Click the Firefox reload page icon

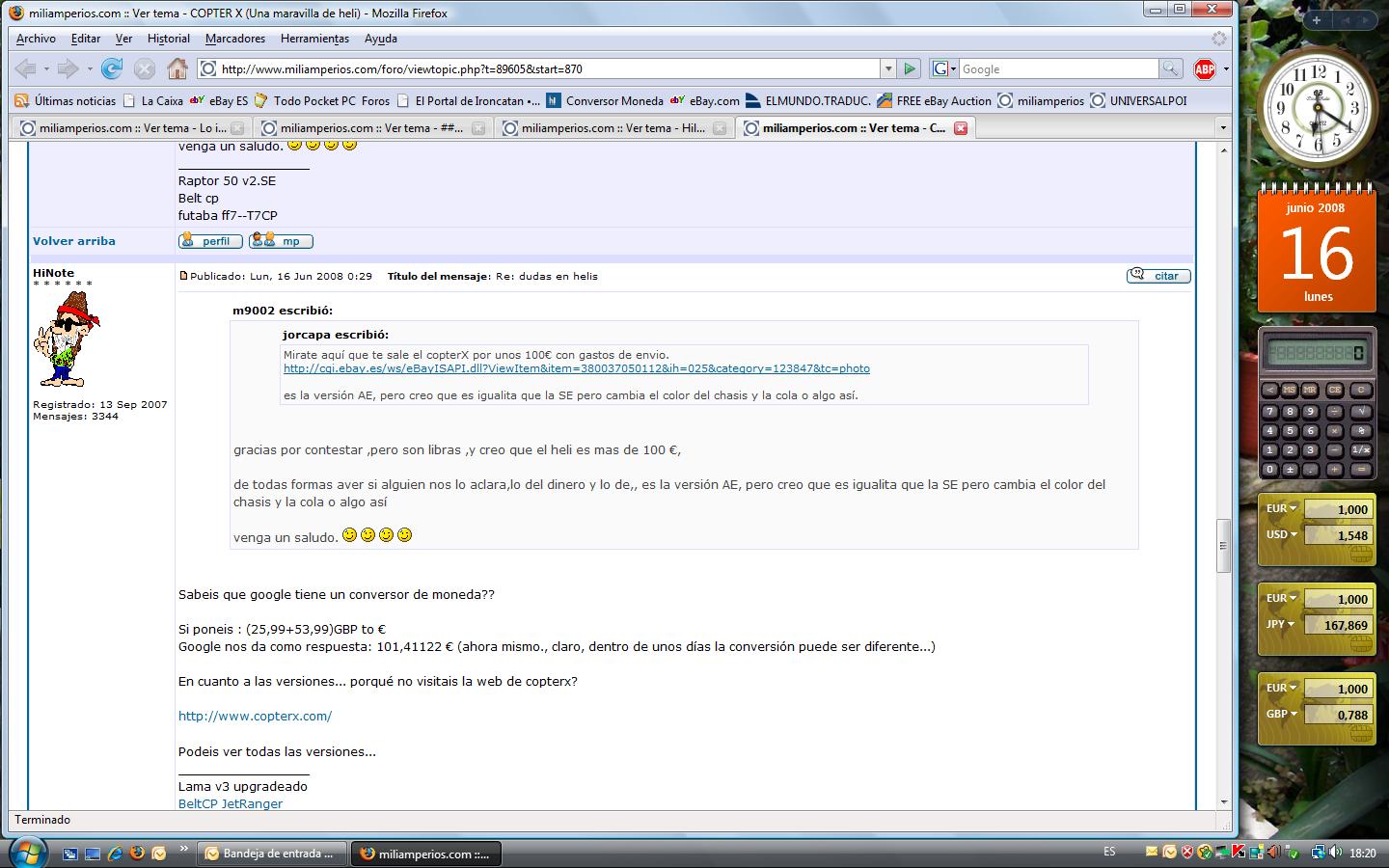[x=112, y=68]
